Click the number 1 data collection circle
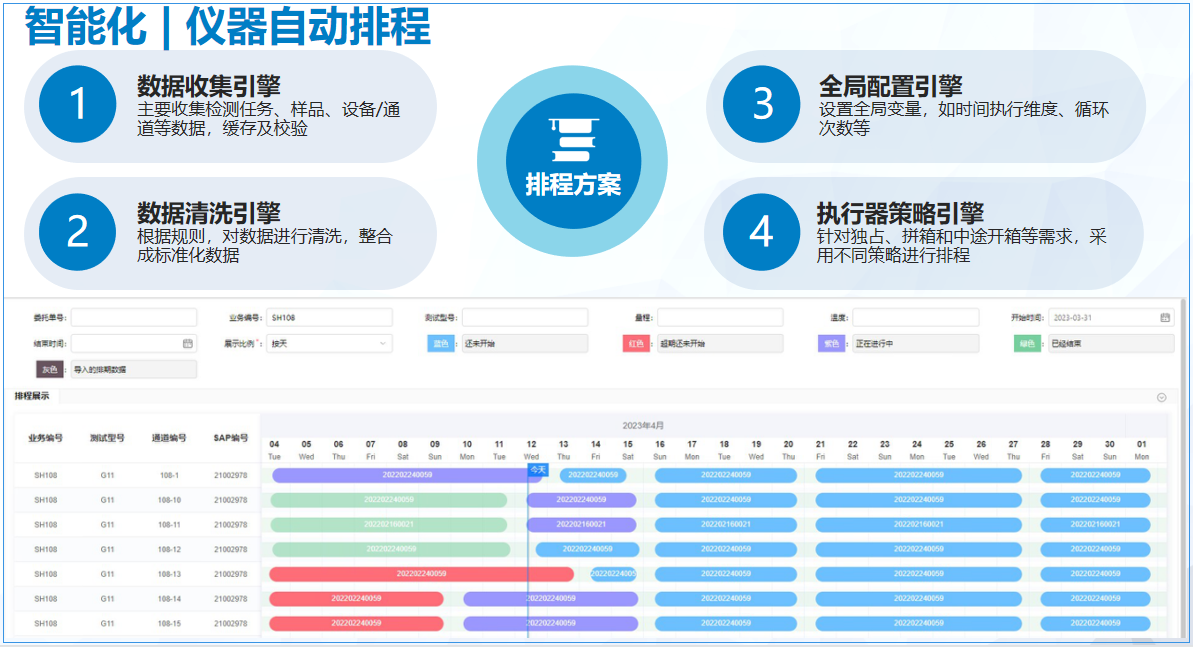The width and height of the screenshot is (1193, 647). pos(78,103)
